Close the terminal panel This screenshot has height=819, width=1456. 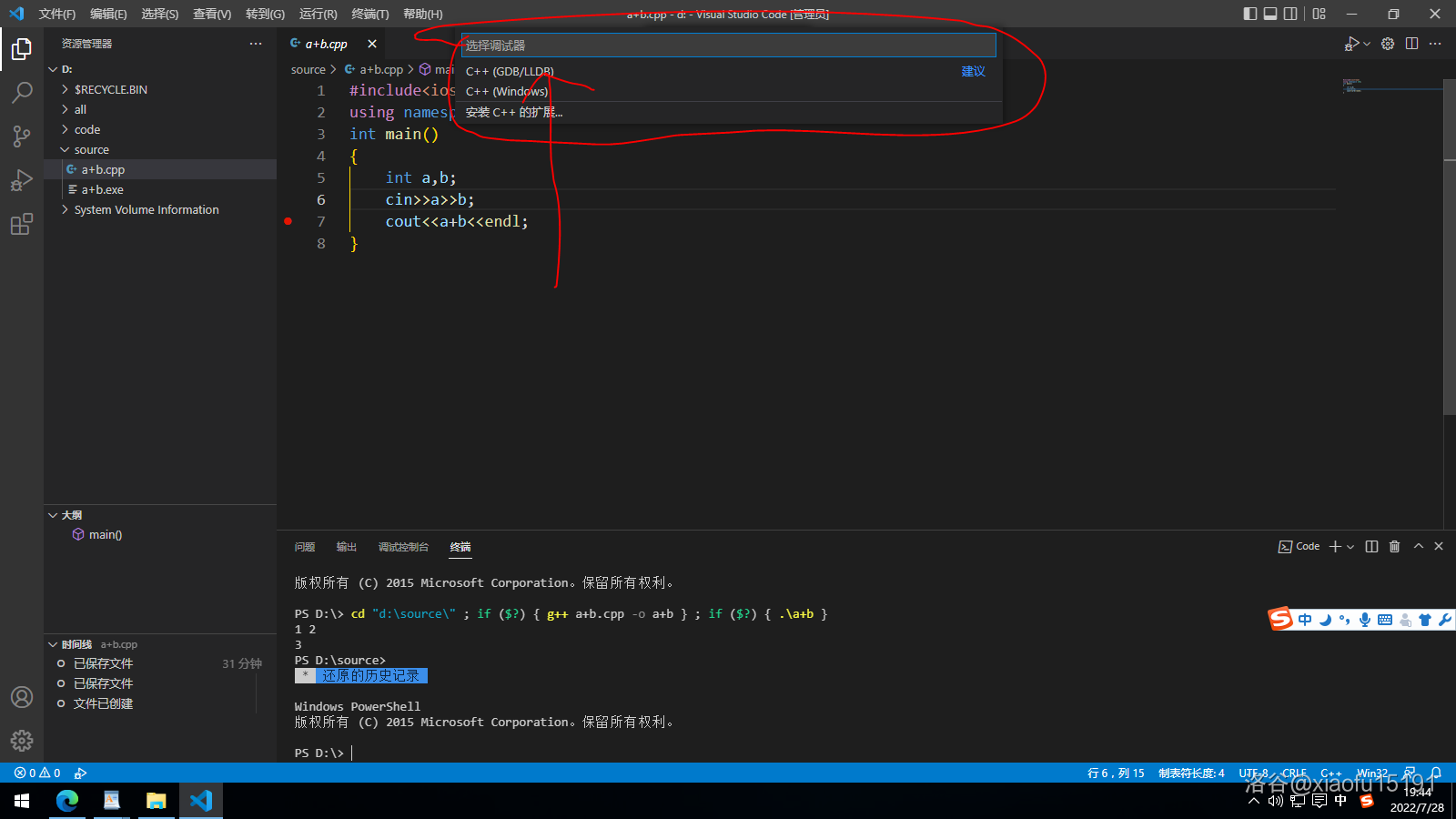[1439, 546]
